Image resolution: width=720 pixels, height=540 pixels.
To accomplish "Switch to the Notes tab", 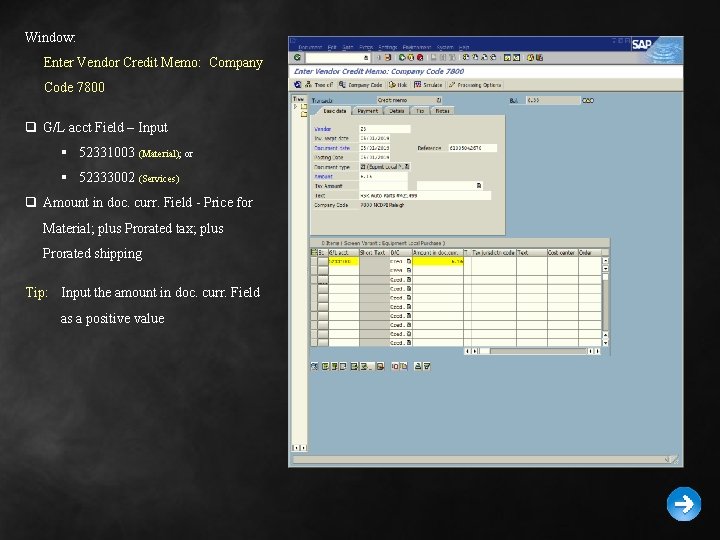I will click(442, 111).
